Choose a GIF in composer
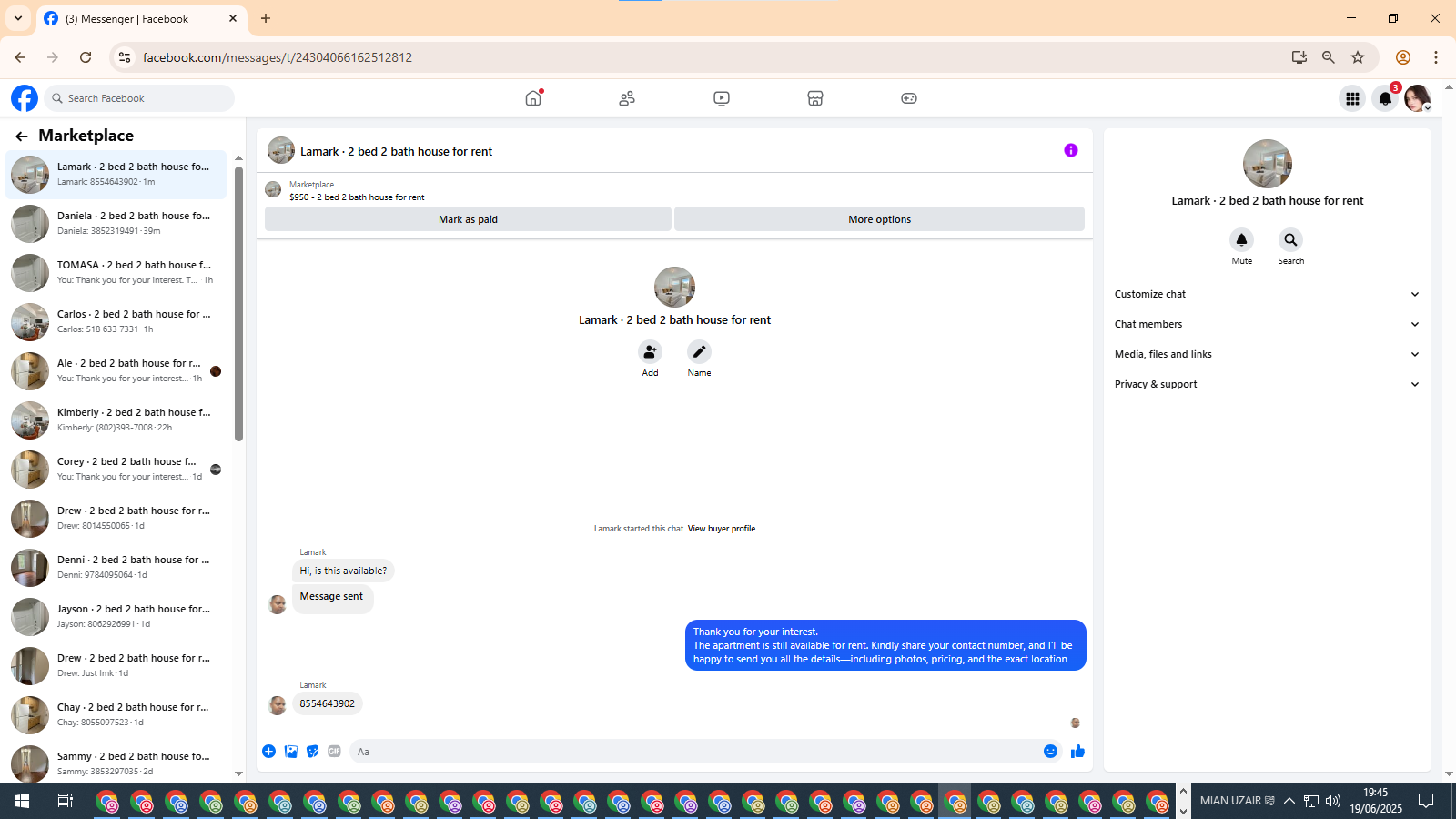This screenshot has height=819, width=1456. [334, 752]
